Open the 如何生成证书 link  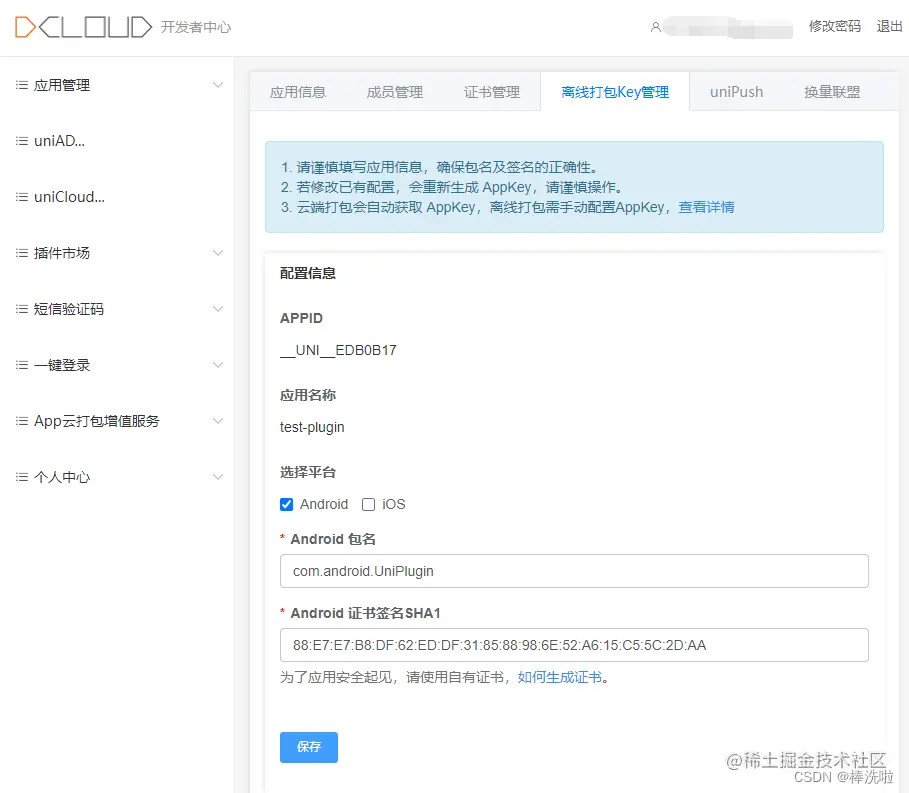tap(559, 677)
